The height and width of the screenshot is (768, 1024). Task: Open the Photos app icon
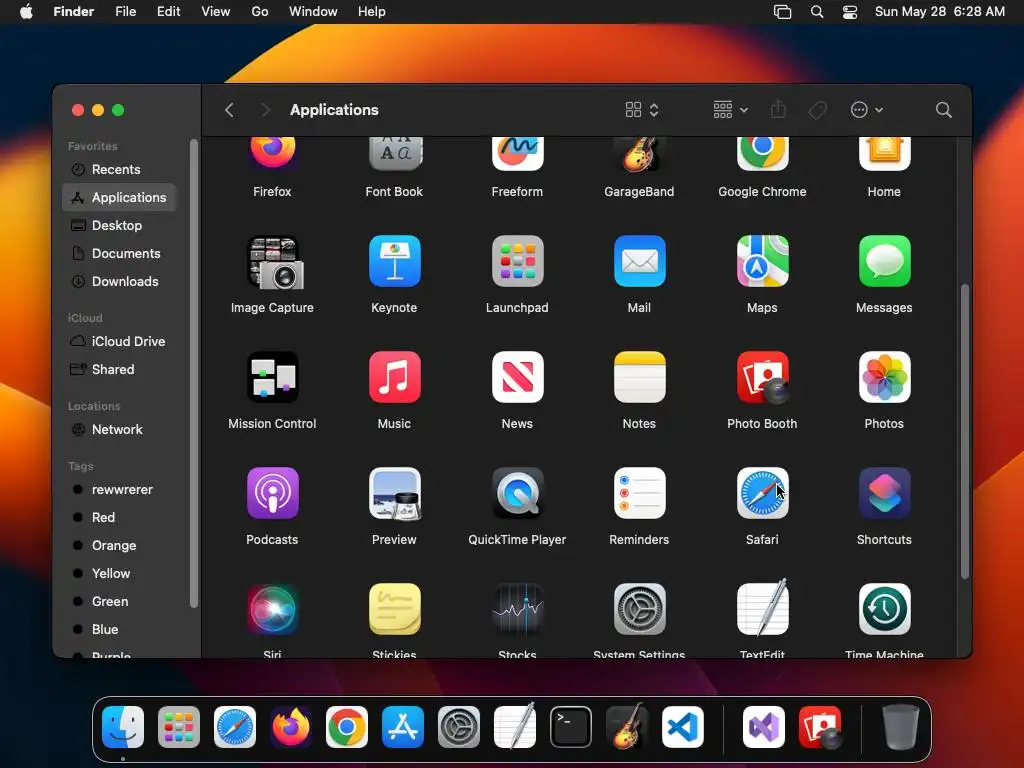(x=884, y=377)
